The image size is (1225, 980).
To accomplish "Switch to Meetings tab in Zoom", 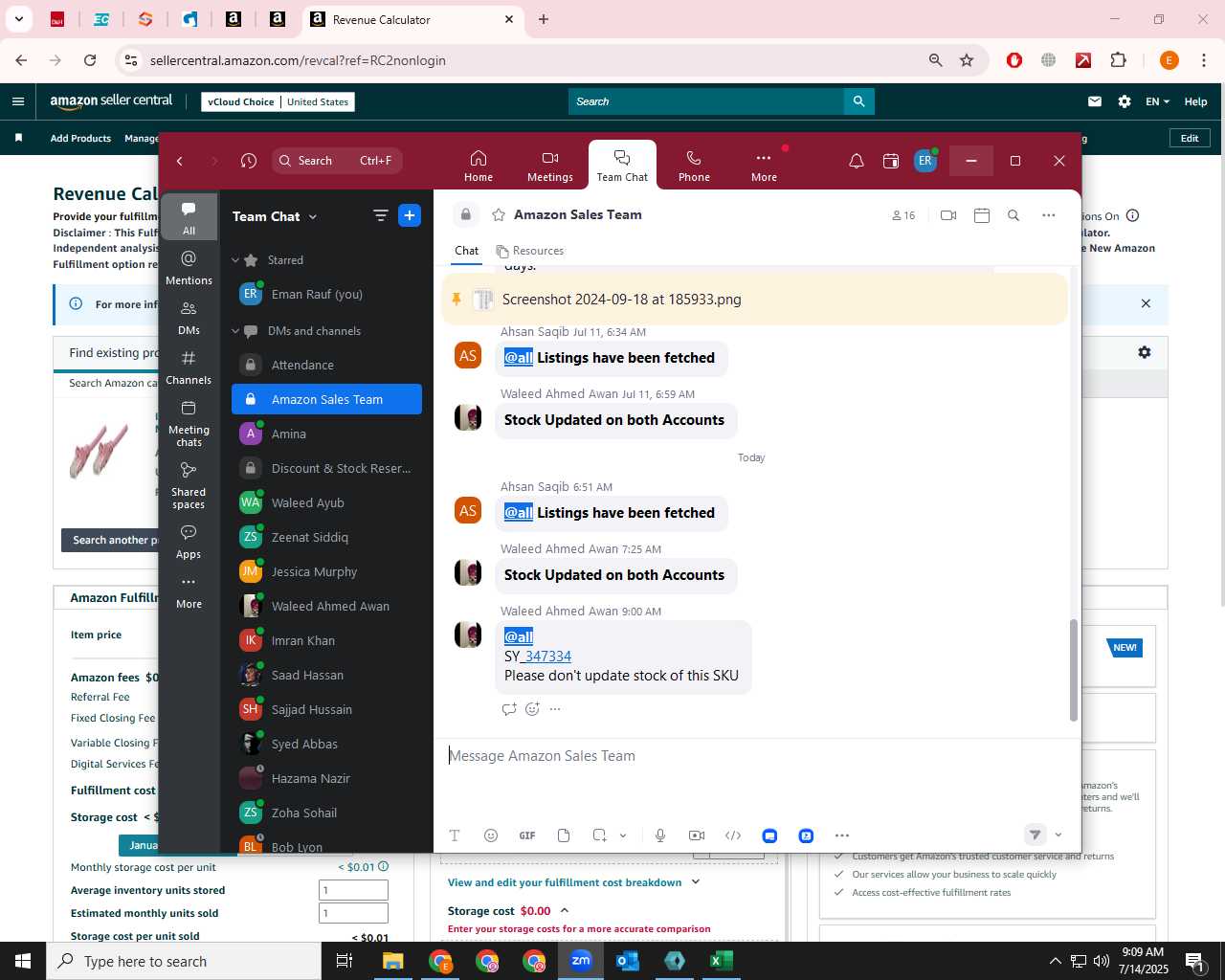I will click(550, 165).
